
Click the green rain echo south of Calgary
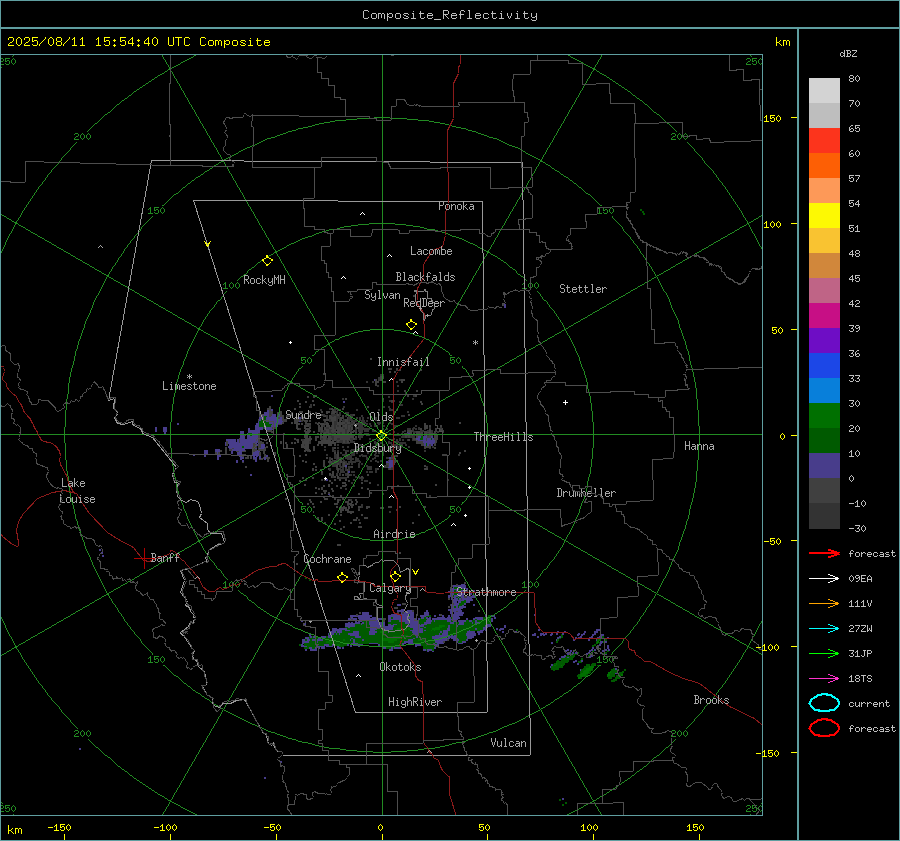[396, 631]
